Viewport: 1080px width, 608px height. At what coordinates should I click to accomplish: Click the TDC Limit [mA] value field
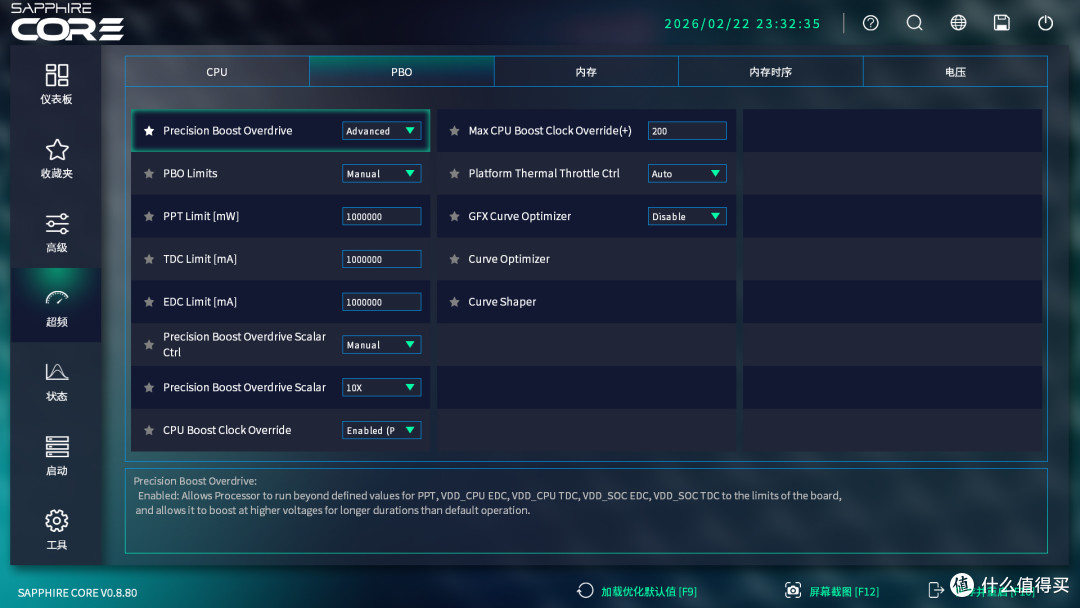tap(382, 259)
